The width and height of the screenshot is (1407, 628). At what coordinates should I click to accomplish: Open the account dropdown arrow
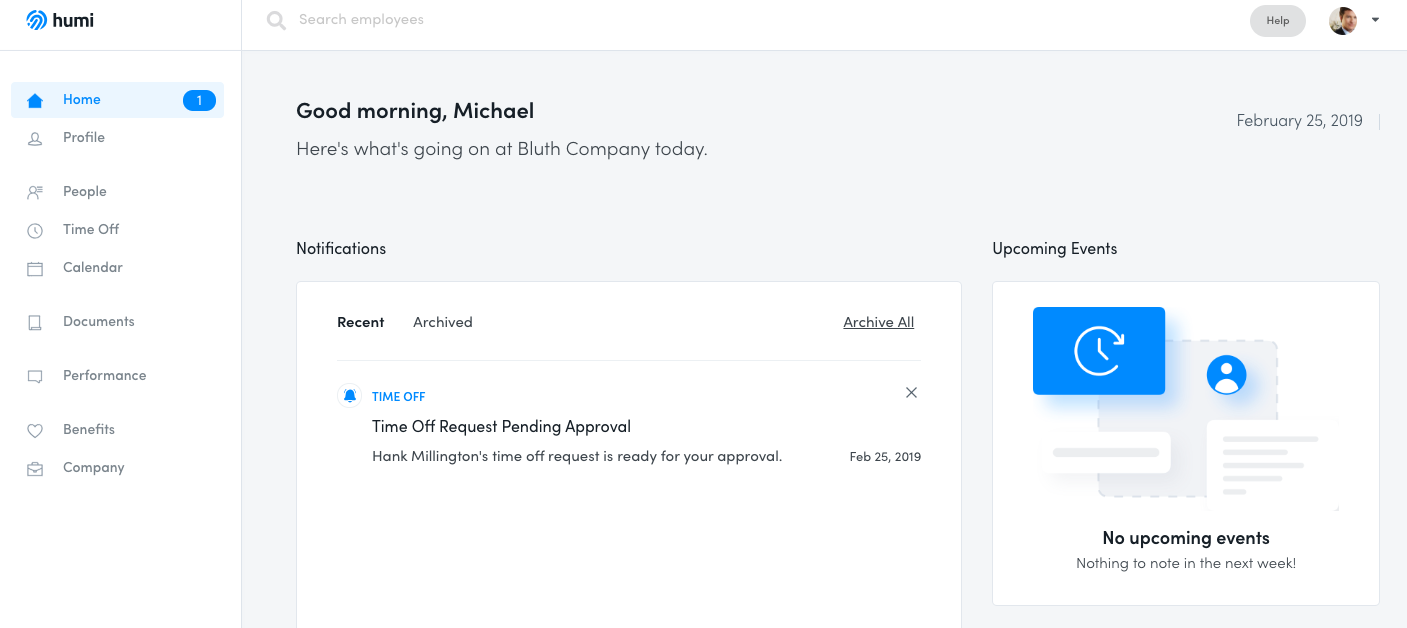coord(1376,20)
